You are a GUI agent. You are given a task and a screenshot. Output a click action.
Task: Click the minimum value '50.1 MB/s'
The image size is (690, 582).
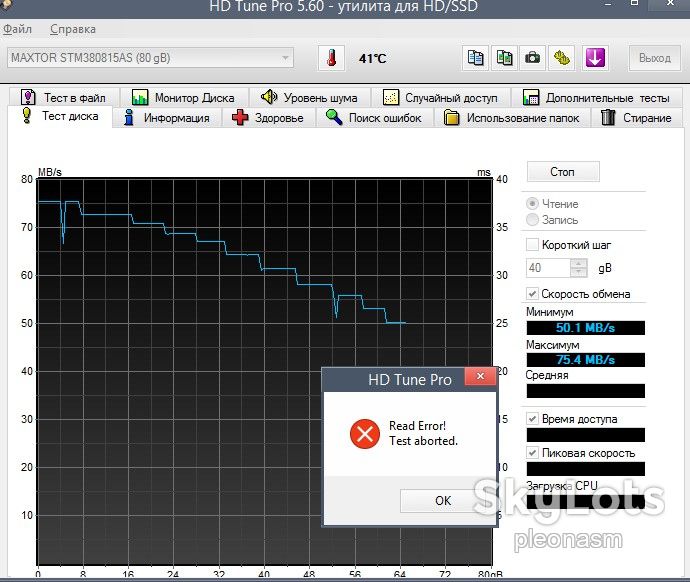(585, 328)
